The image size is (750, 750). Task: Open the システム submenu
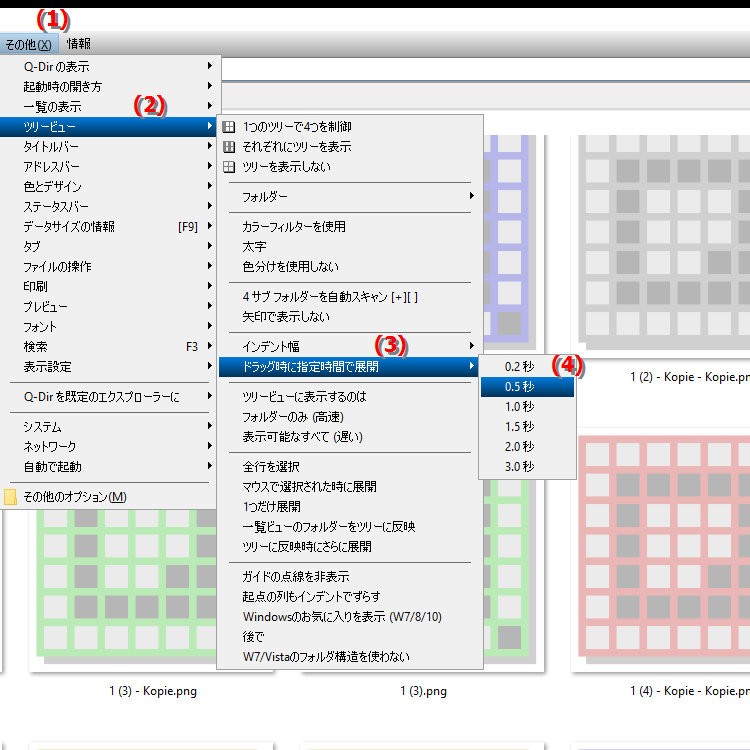pos(108,427)
